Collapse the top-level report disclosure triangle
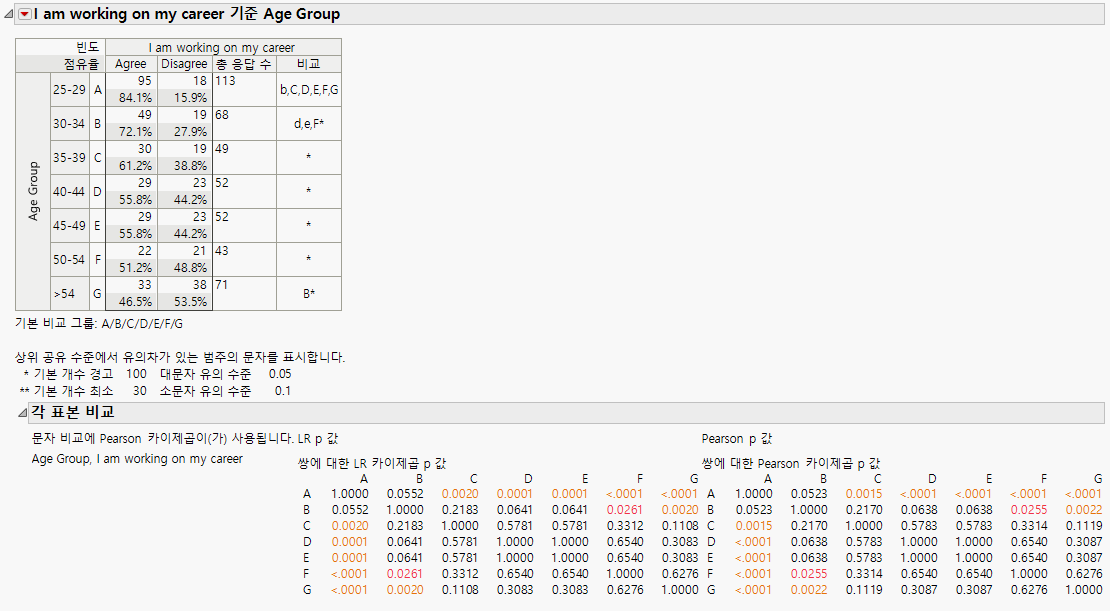This screenshot has height=611, width=1110. [8, 14]
